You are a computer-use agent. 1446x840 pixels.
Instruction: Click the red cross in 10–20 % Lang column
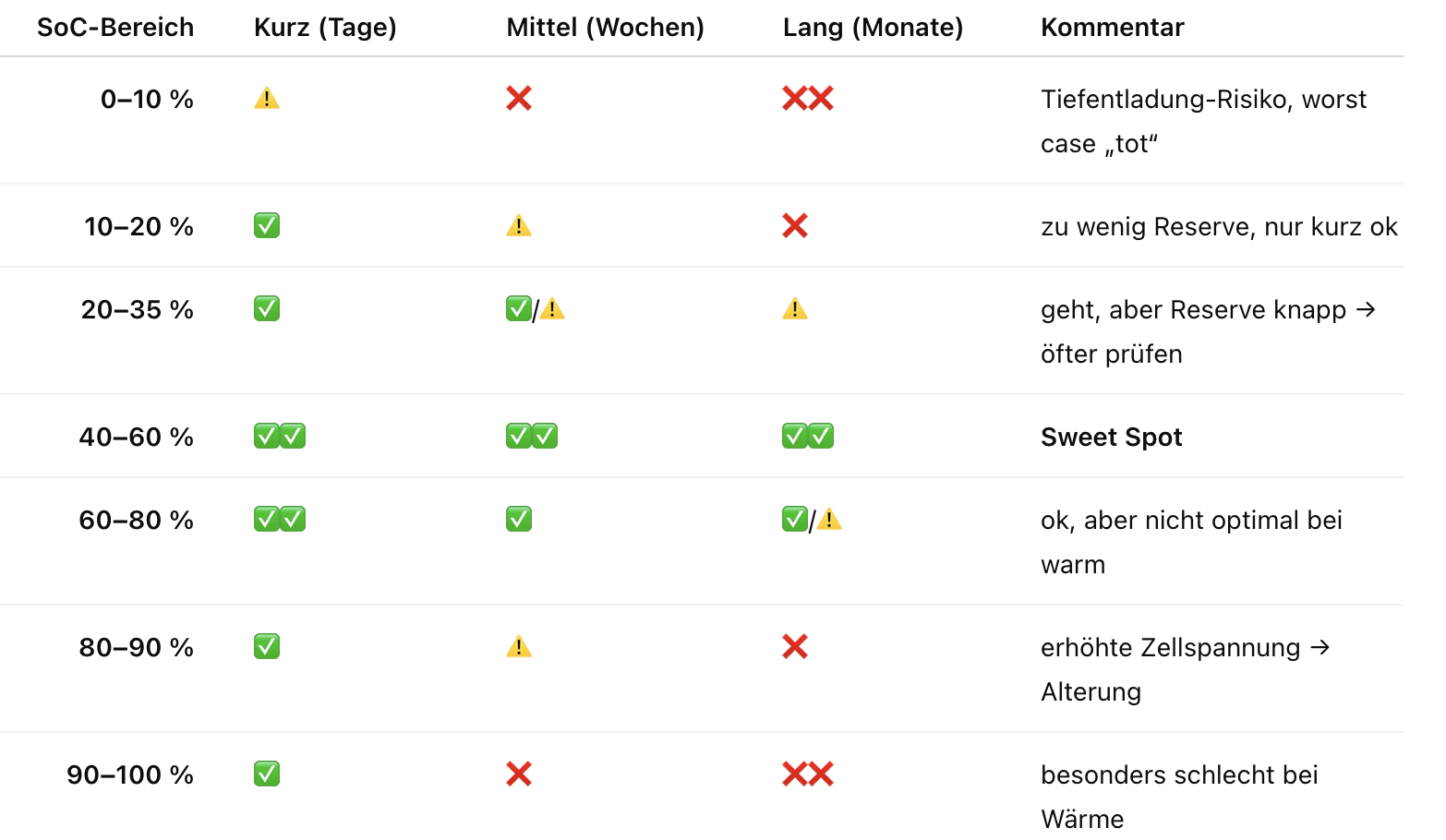(795, 225)
